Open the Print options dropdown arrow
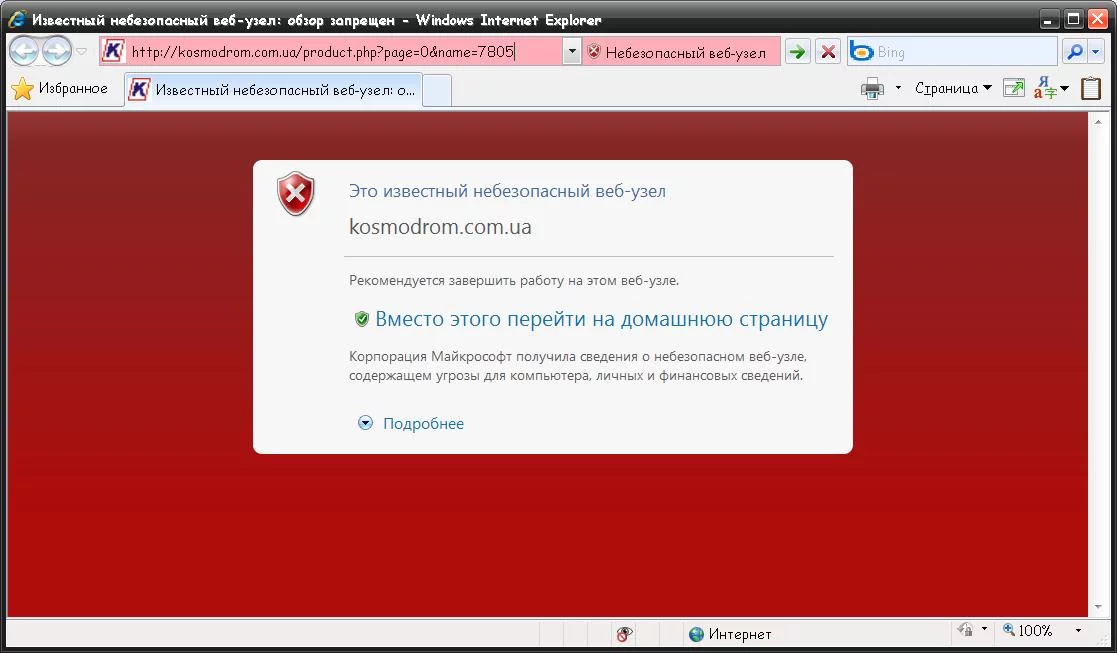The image size is (1117, 653). pyautogui.click(x=898, y=88)
